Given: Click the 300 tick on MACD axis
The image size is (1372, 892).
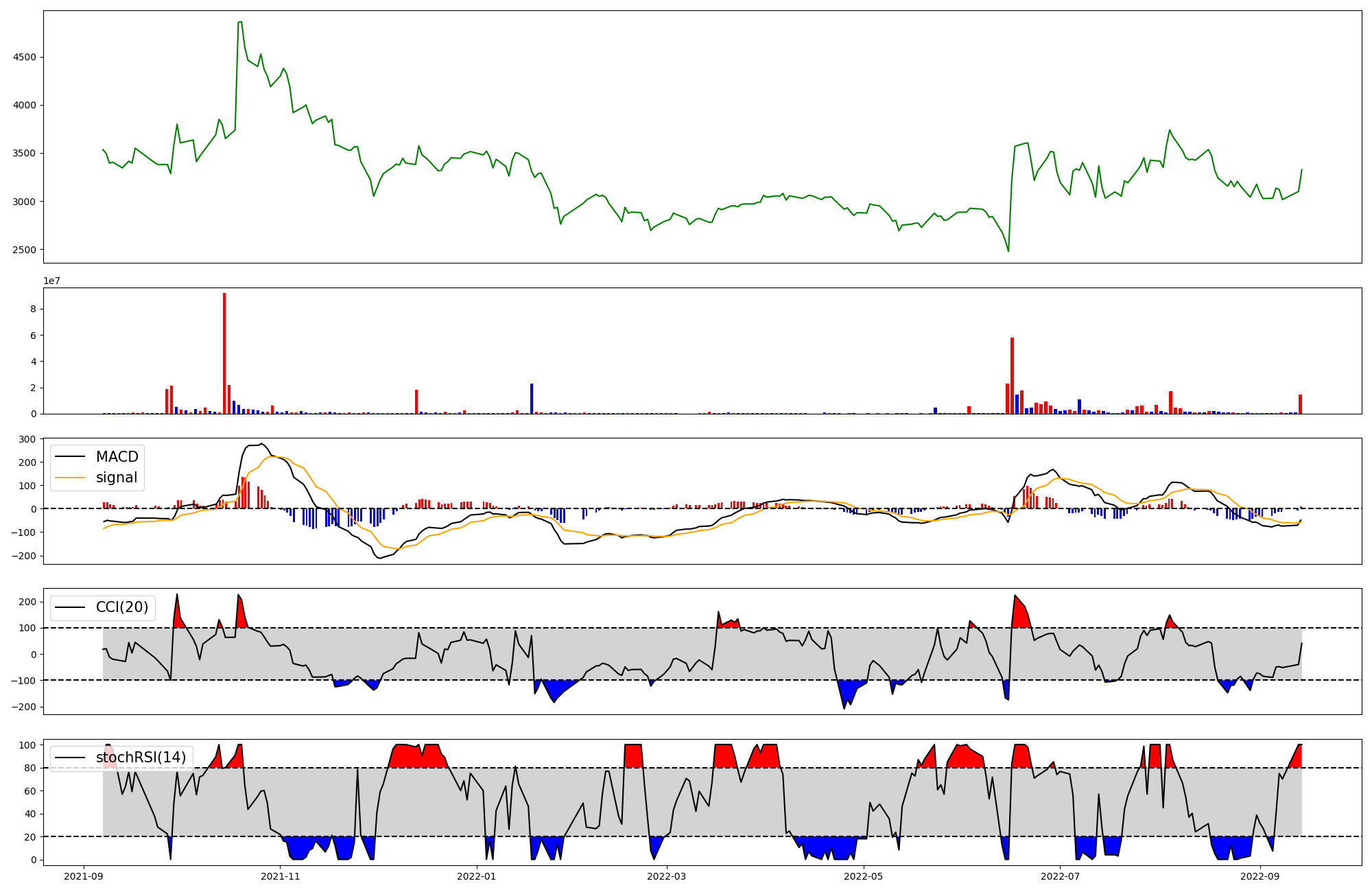Looking at the screenshot, I should click(27, 439).
